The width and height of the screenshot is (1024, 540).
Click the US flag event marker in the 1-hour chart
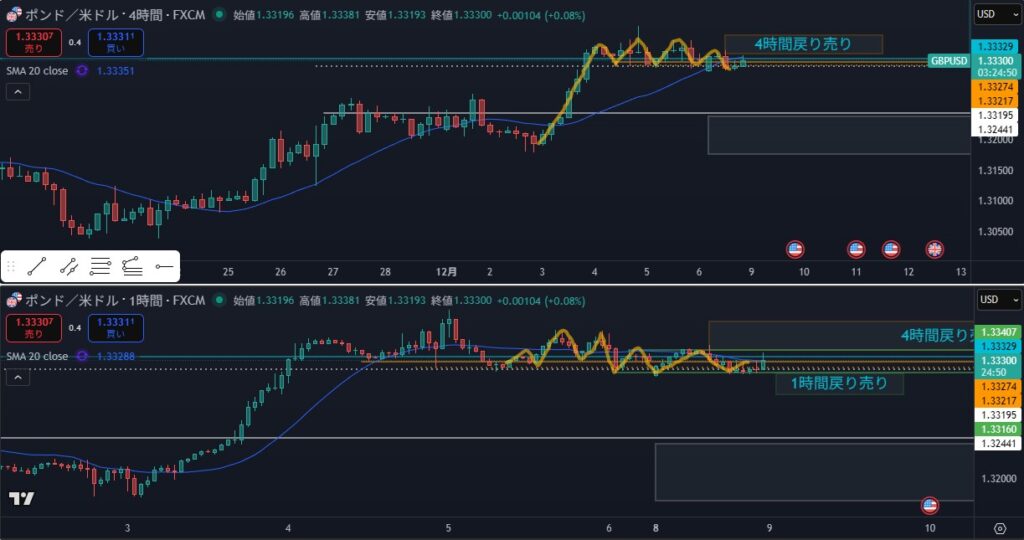(930, 506)
